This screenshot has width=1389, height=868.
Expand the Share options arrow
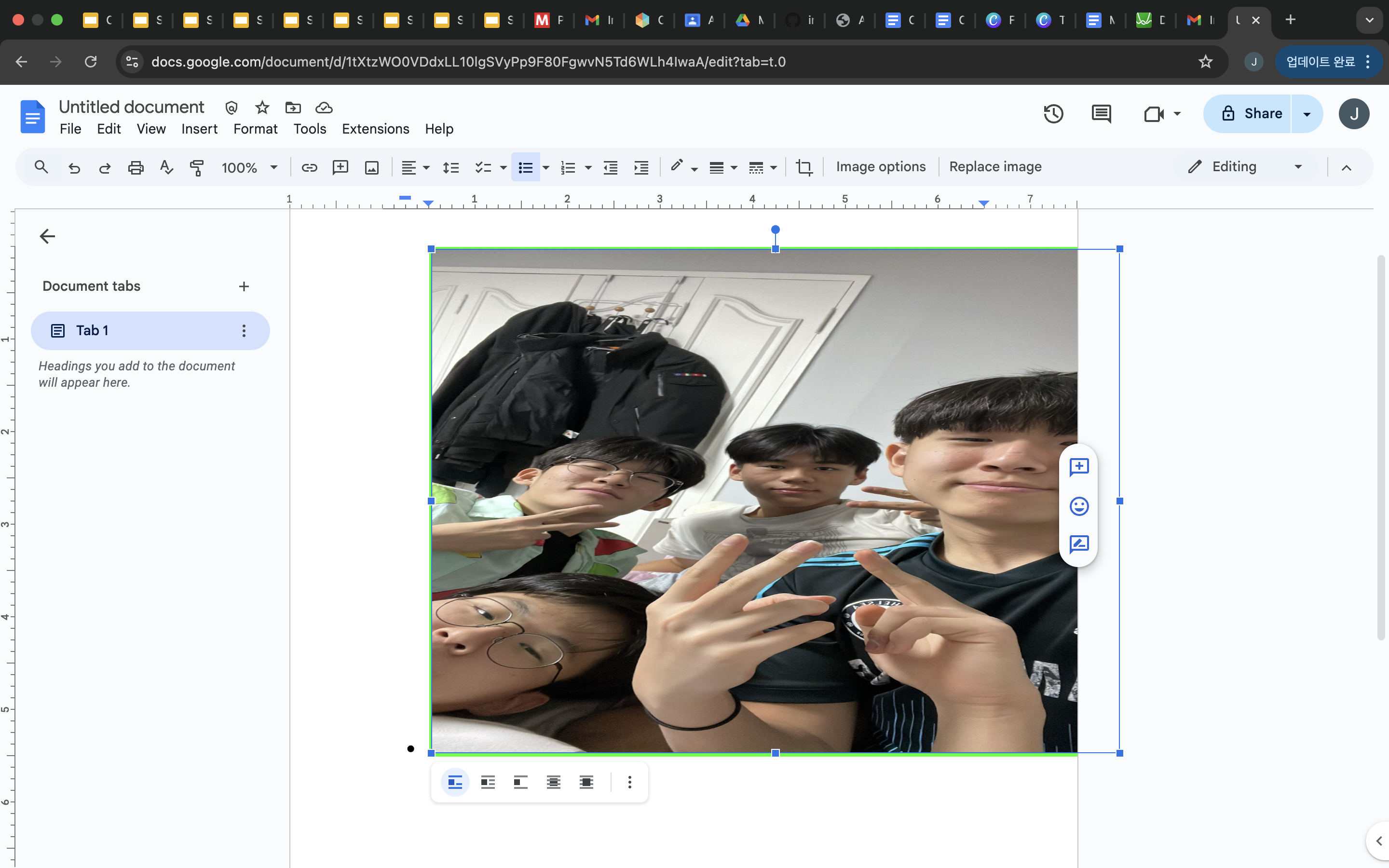tap(1307, 114)
